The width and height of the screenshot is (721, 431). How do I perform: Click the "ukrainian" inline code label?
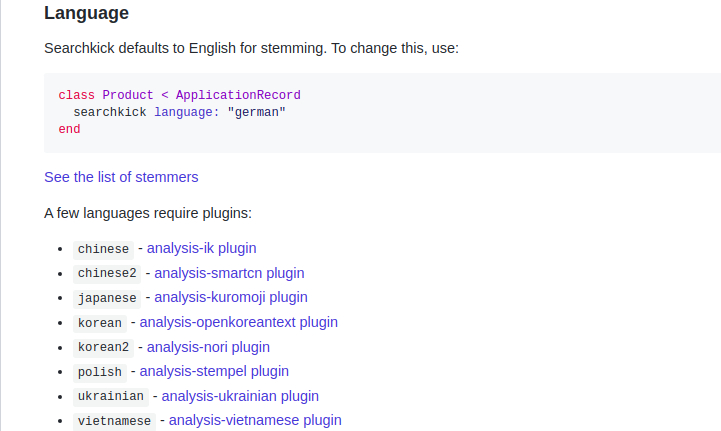pyautogui.click(x=111, y=397)
